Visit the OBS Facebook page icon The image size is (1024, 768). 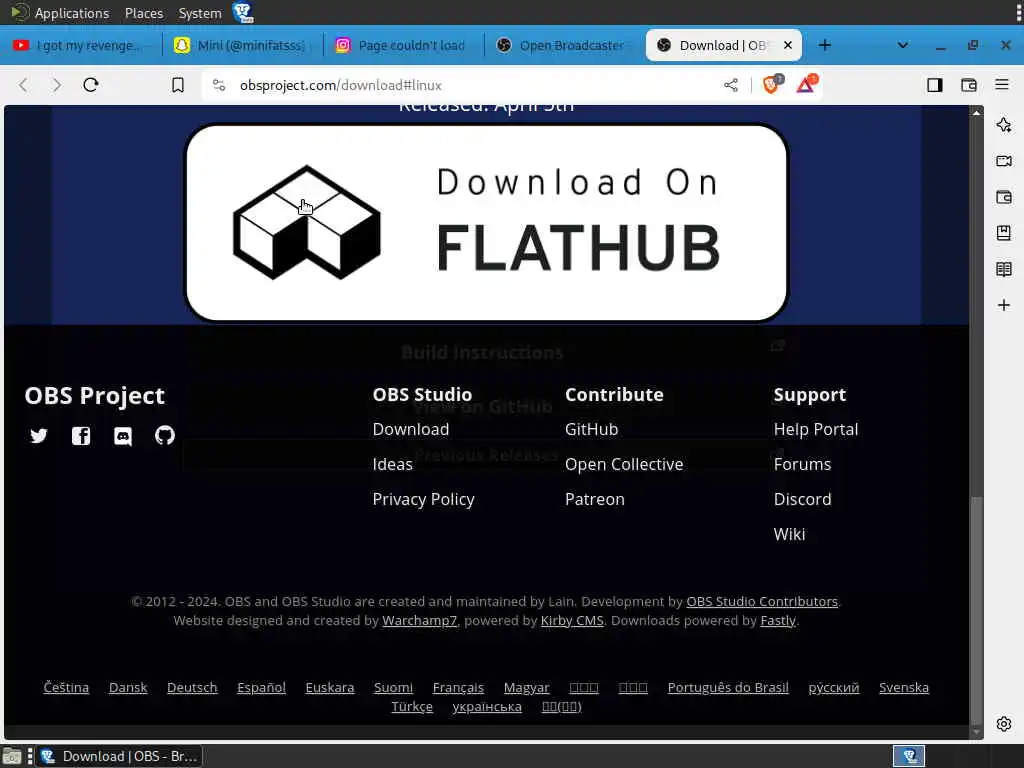[x=80, y=436]
